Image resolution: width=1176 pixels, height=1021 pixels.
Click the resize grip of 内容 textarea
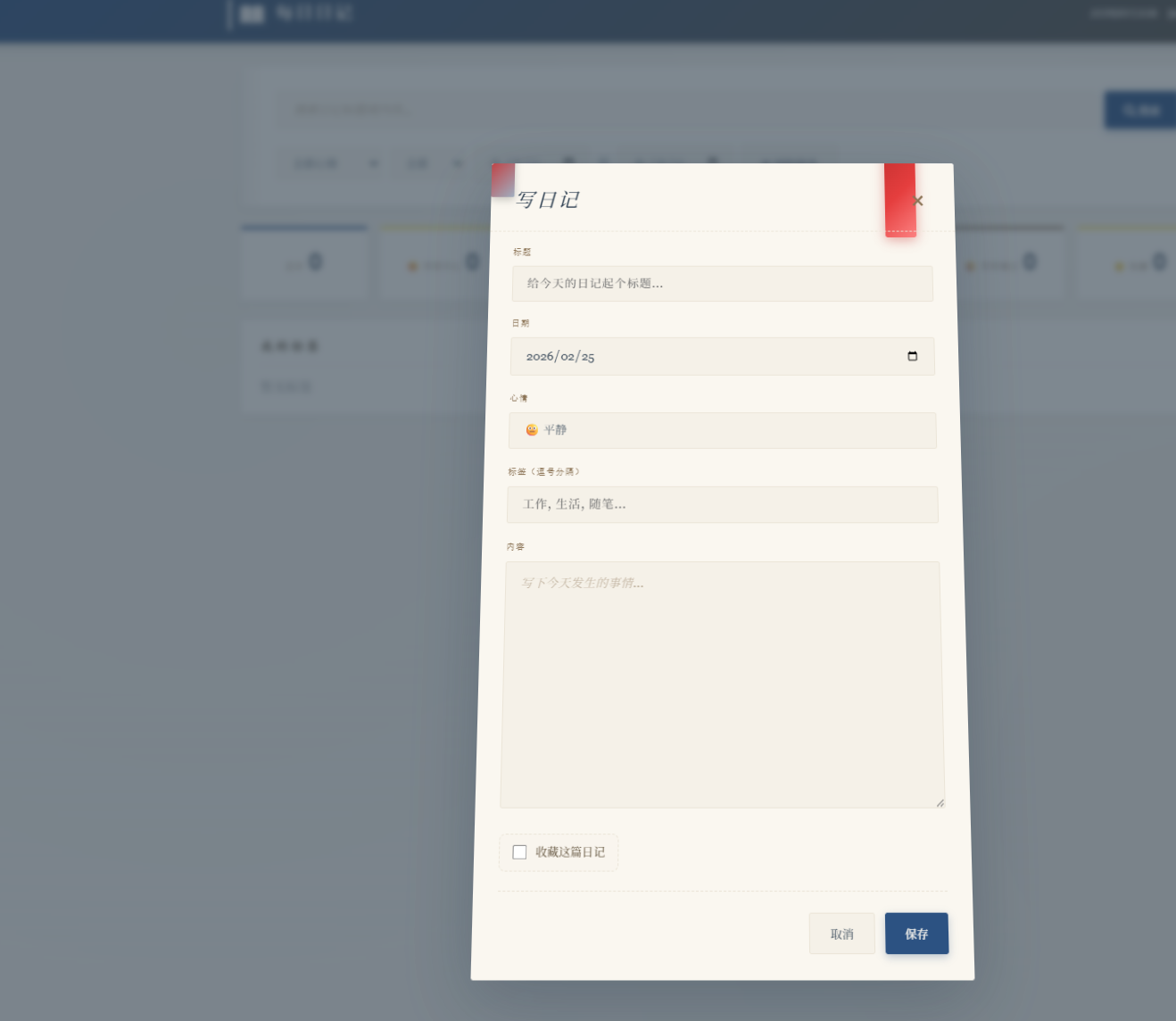pos(940,802)
